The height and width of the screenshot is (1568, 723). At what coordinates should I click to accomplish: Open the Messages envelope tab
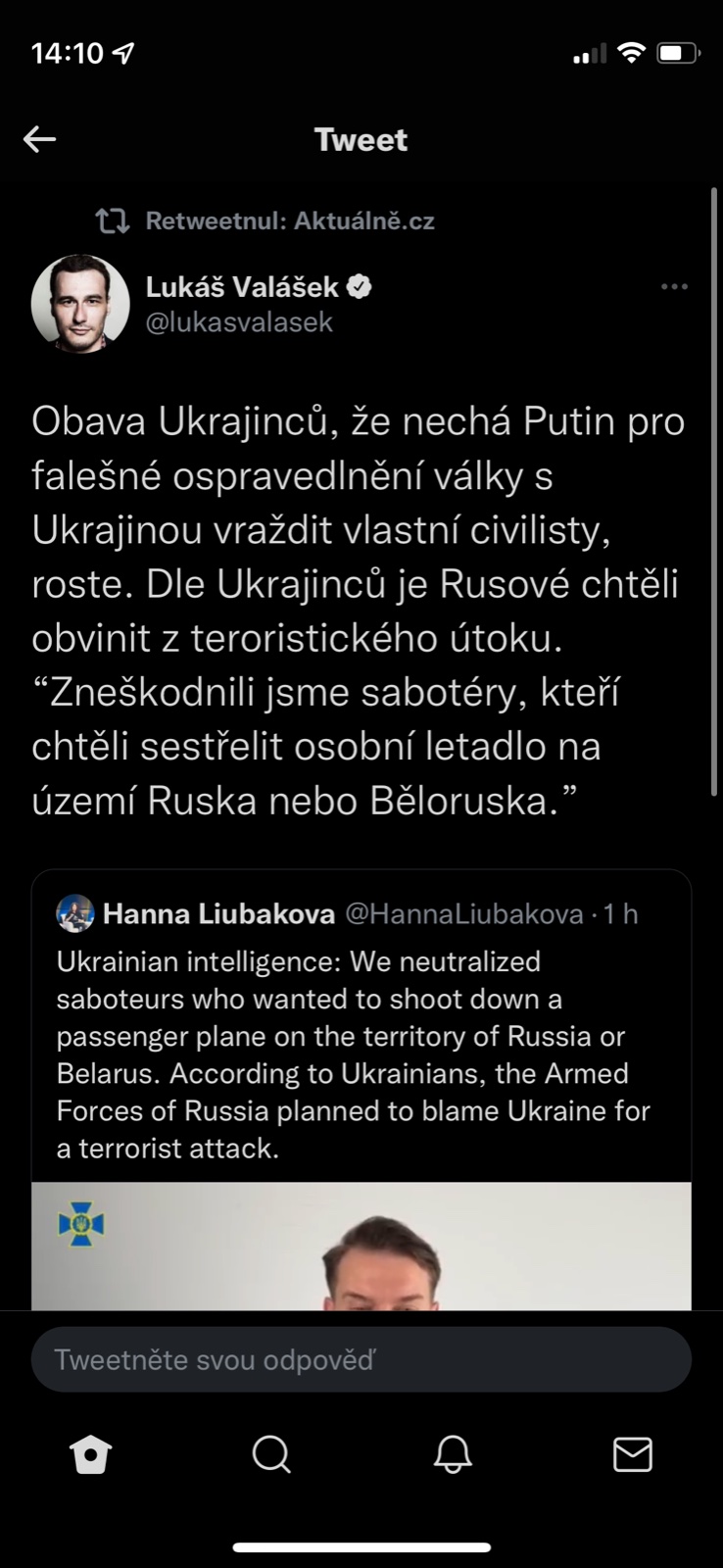[633, 1454]
